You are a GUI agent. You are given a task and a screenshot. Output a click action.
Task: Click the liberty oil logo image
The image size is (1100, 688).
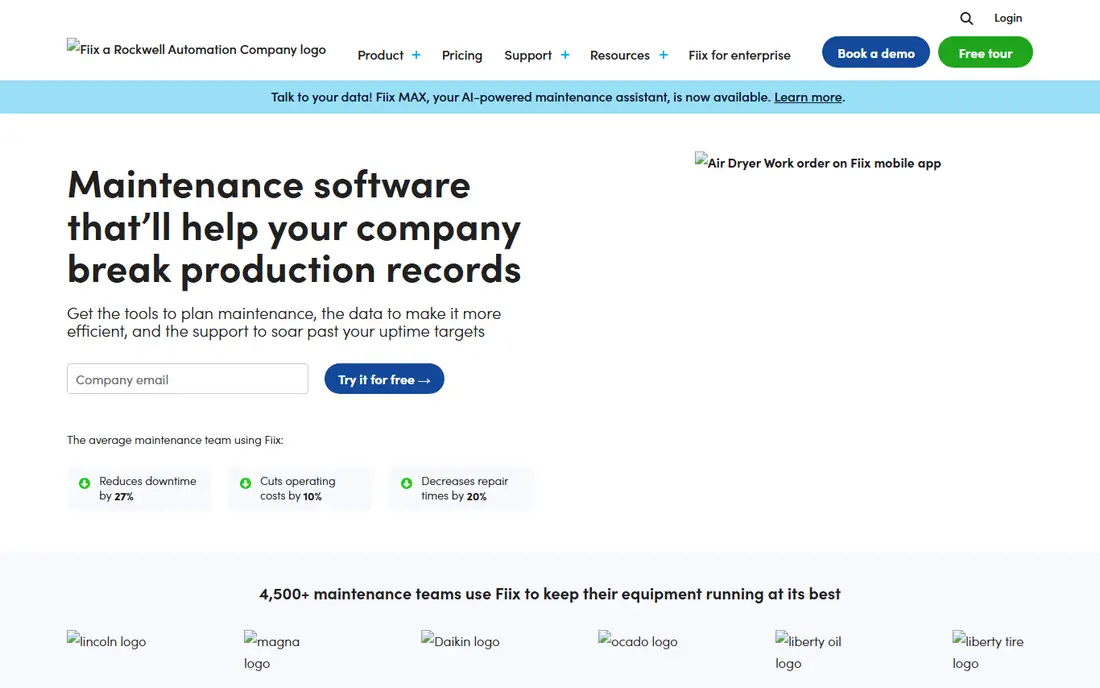click(x=808, y=652)
